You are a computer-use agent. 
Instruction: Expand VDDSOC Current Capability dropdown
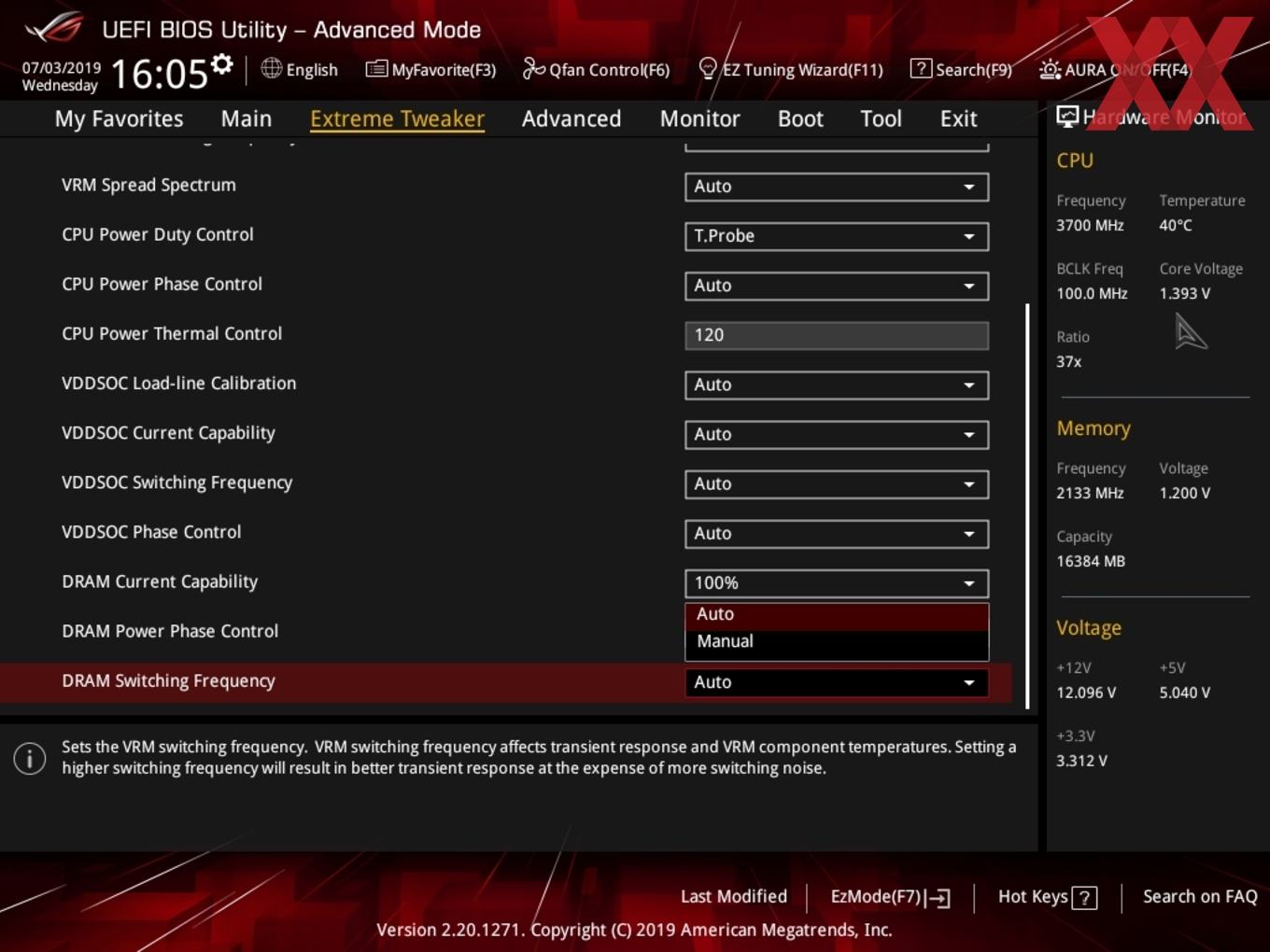pyautogui.click(x=837, y=434)
